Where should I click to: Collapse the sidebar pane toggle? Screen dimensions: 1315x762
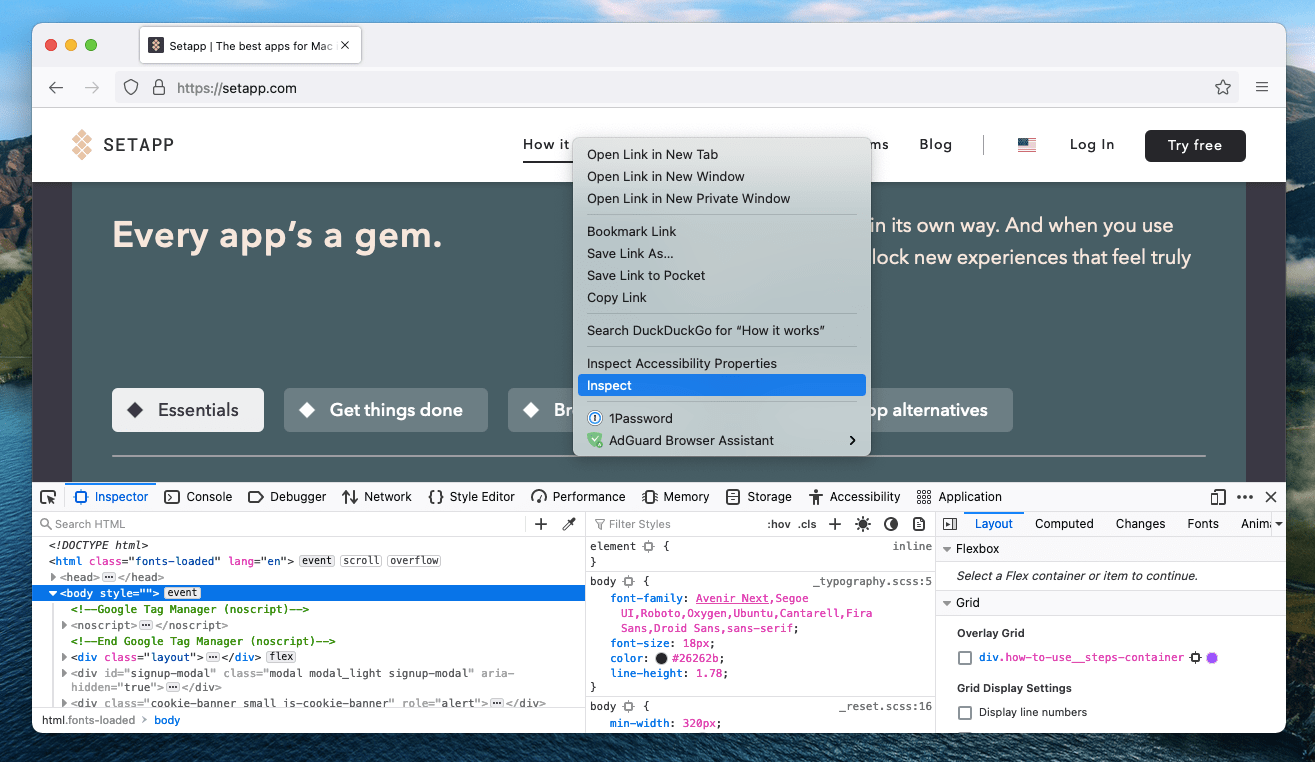pos(950,524)
